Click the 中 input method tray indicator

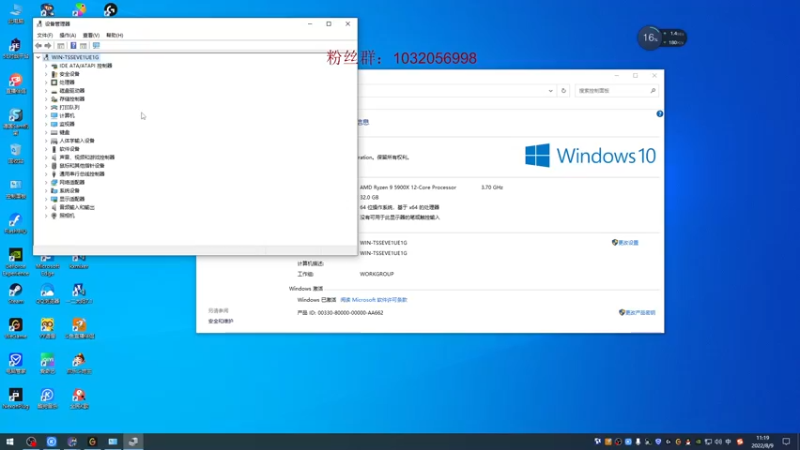pyautogui.click(x=728, y=442)
